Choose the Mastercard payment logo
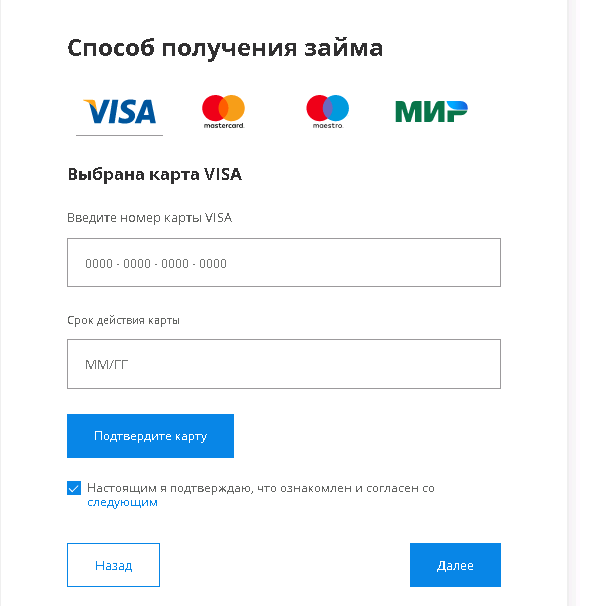Image resolution: width=603 pixels, height=606 pixels. click(x=223, y=108)
